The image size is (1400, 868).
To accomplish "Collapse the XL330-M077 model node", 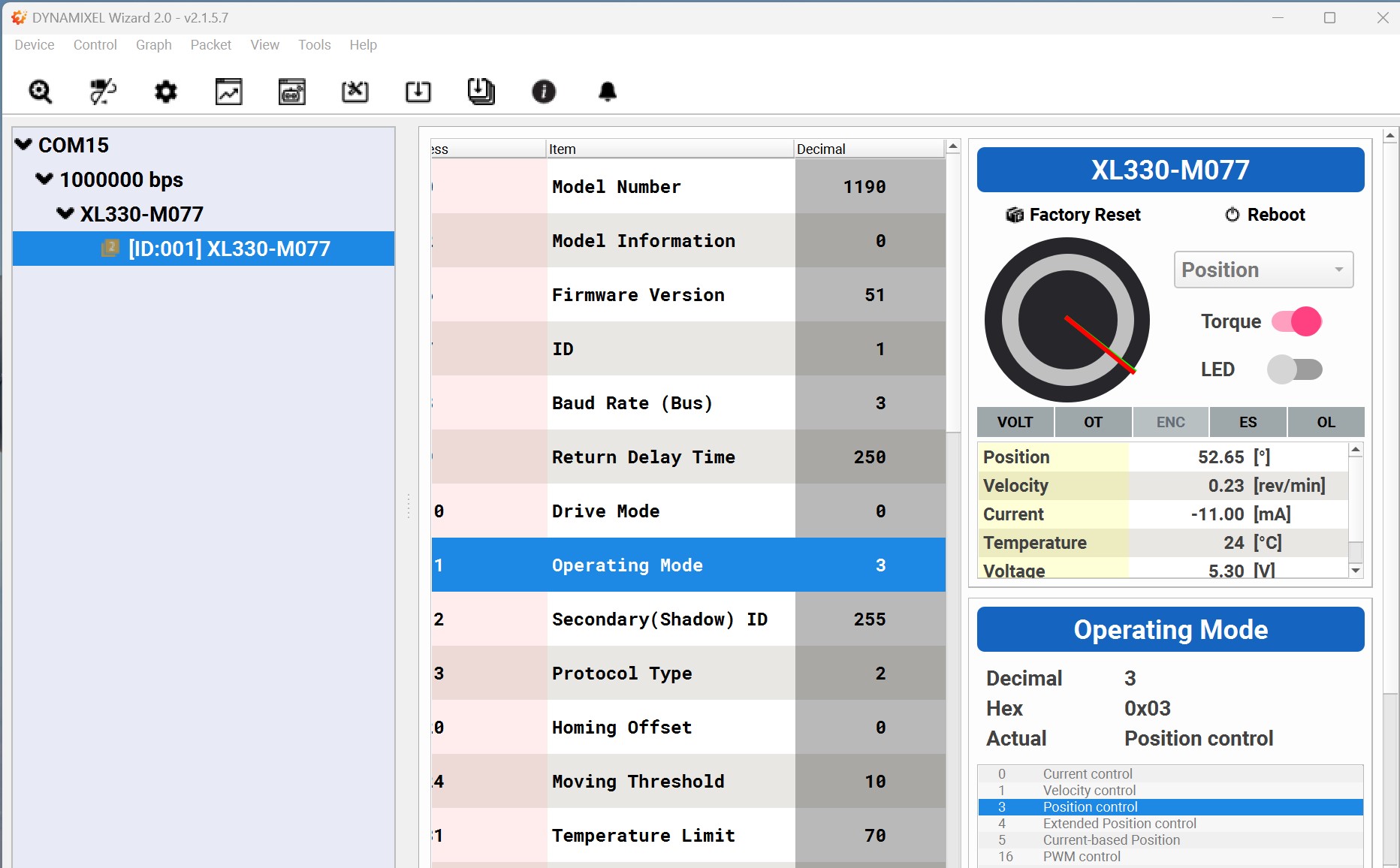I will click(66, 213).
